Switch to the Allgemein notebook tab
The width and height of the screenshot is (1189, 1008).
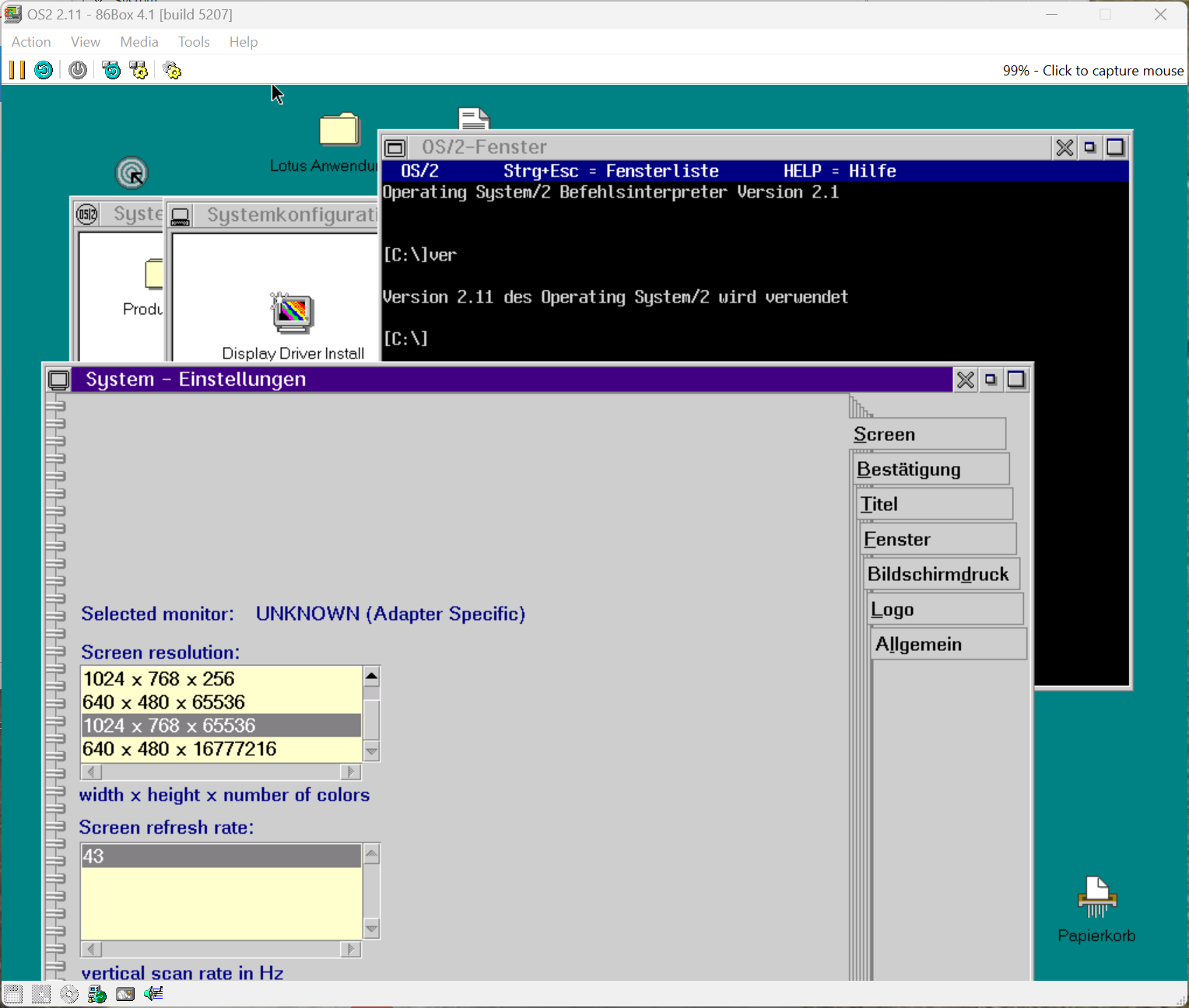pos(949,644)
